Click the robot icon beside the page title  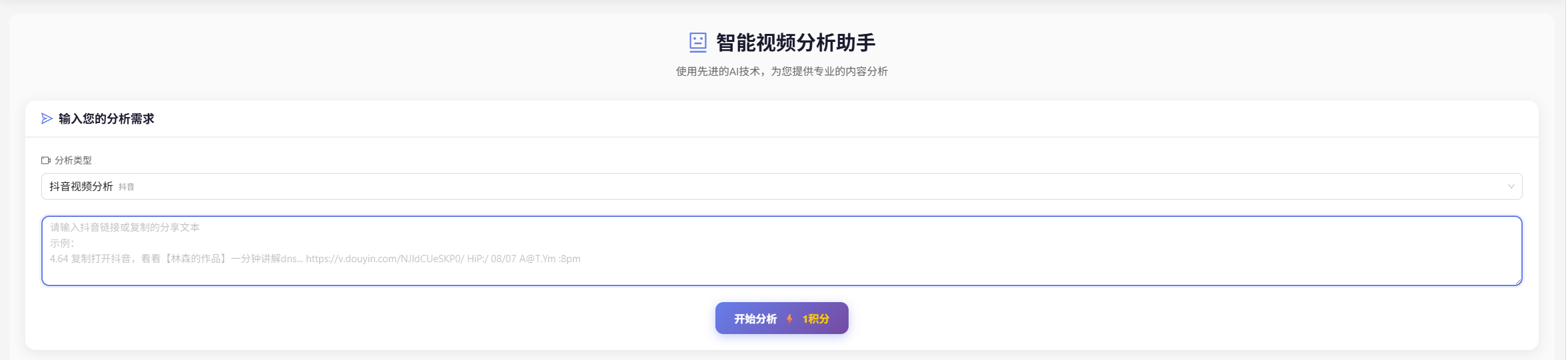[x=697, y=43]
